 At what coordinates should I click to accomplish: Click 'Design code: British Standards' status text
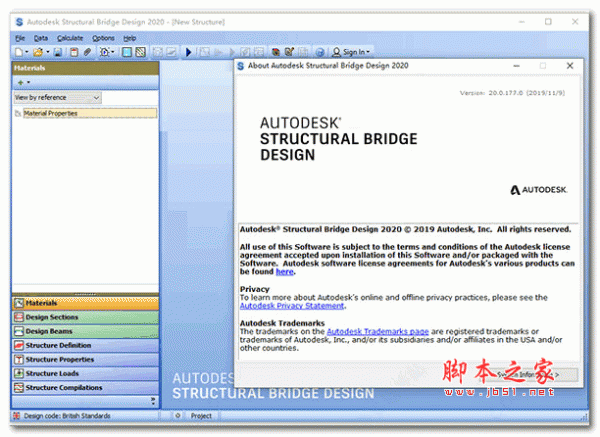click(67, 416)
